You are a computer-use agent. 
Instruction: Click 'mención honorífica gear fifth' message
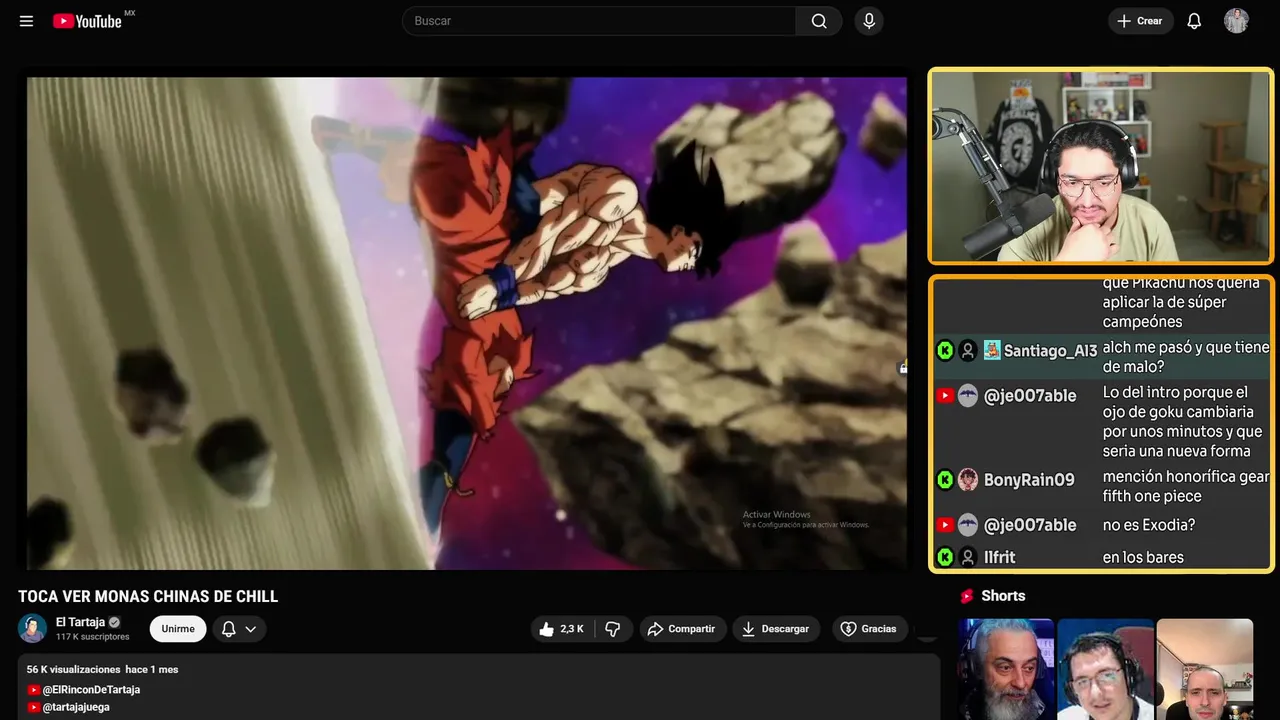[1186, 486]
